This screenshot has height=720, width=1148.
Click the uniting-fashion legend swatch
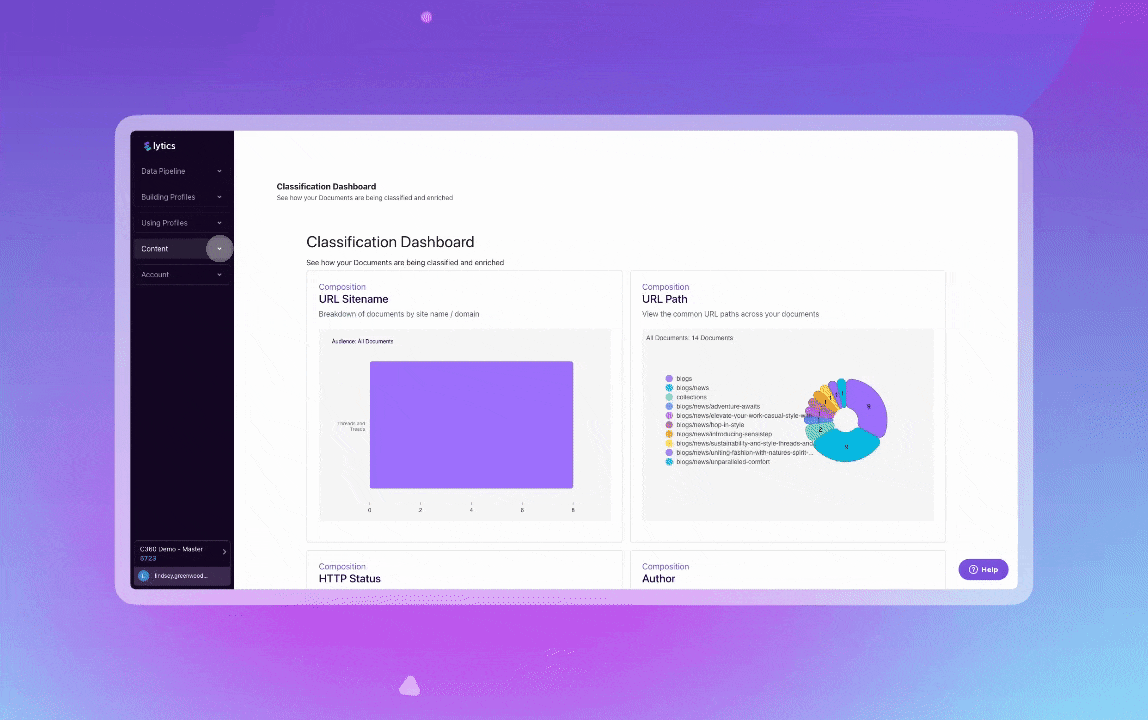pos(669,453)
